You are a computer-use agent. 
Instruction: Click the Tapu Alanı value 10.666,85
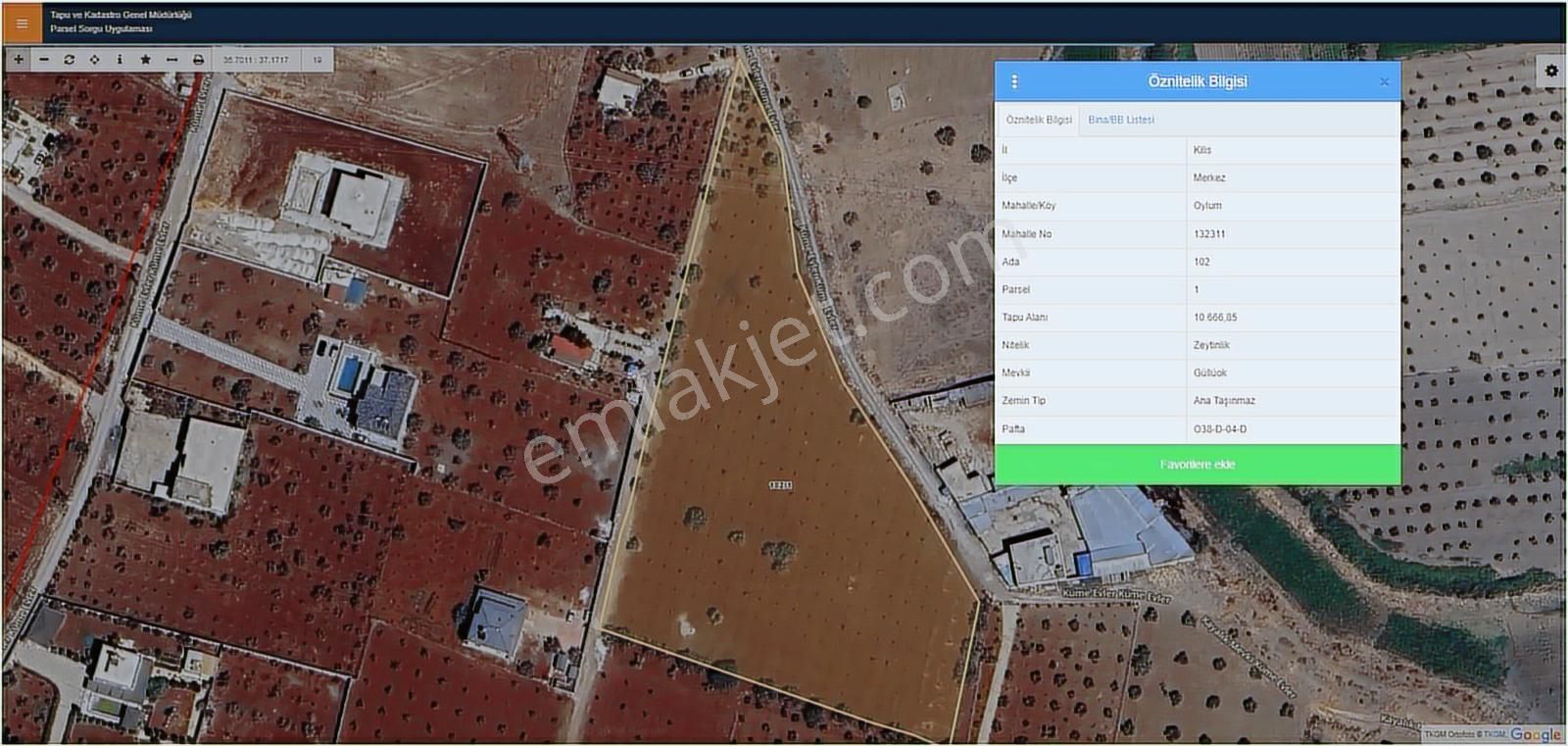click(1215, 318)
